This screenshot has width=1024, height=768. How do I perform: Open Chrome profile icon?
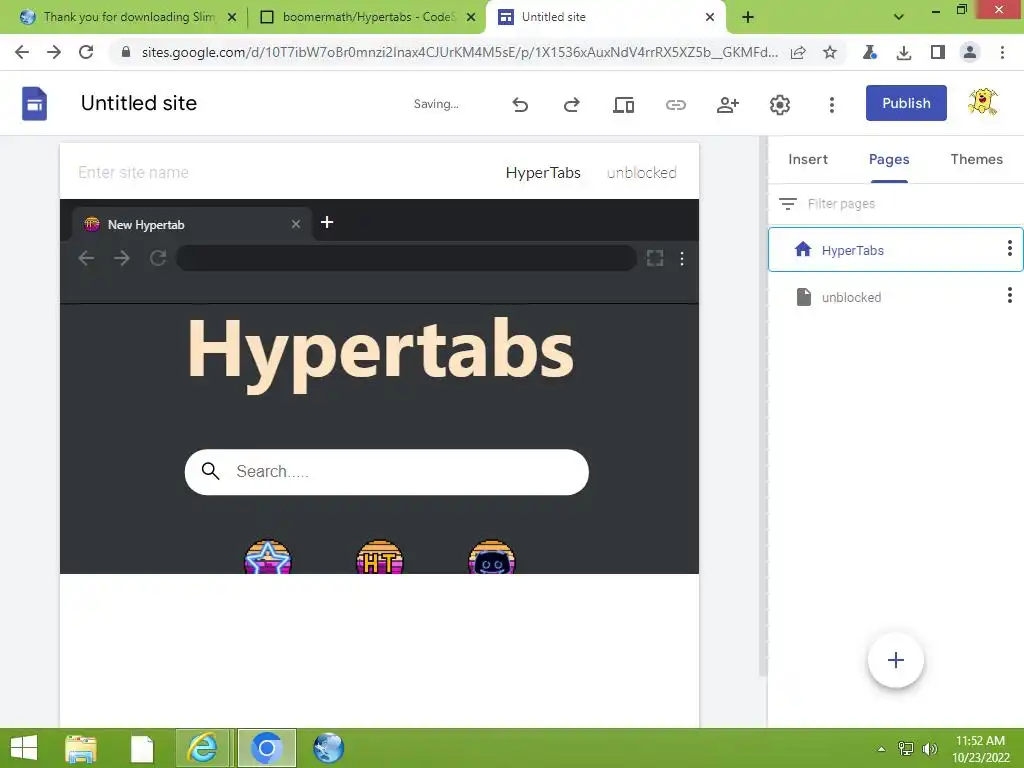pyautogui.click(x=970, y=52)
